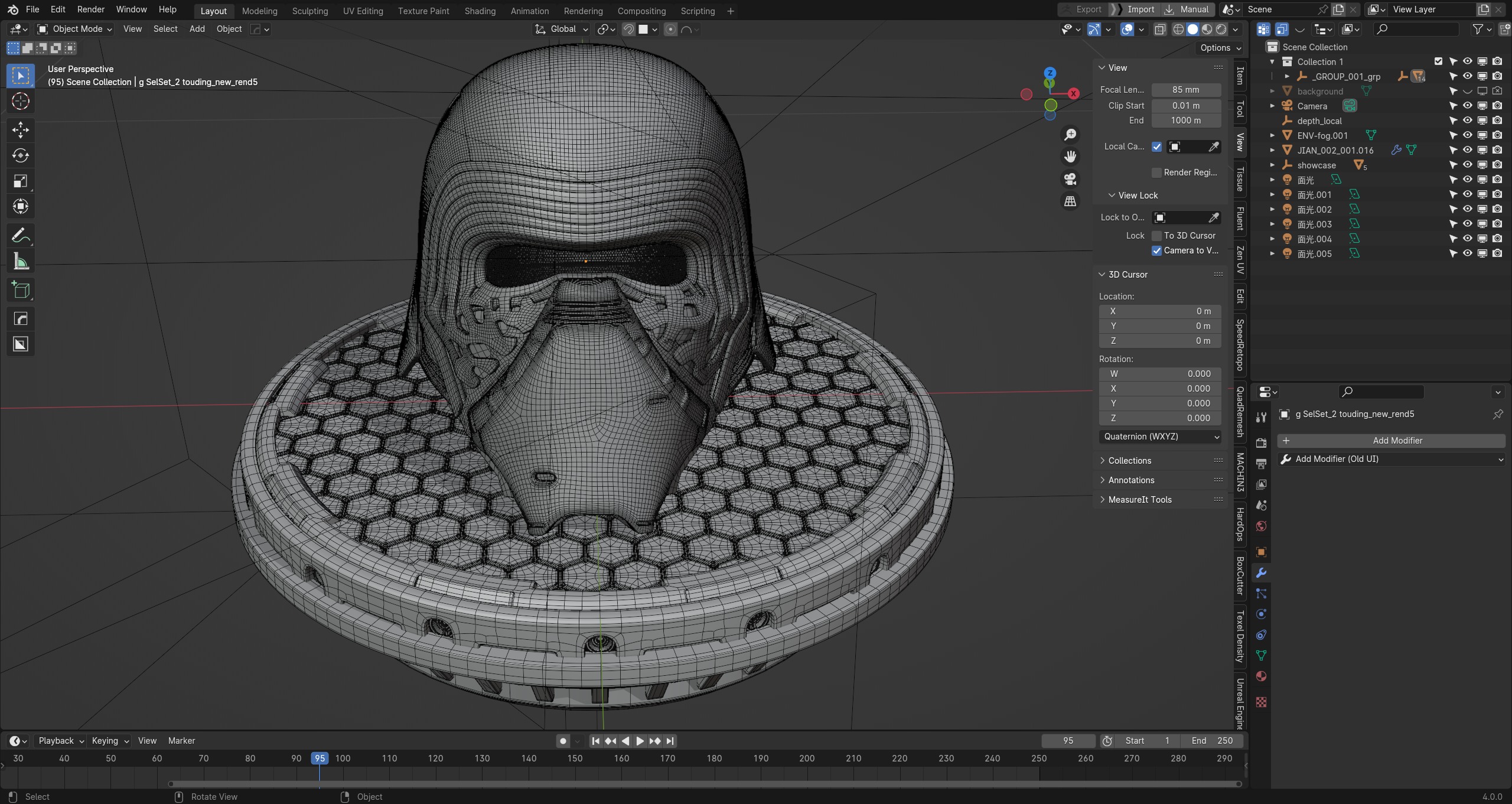This screenshot has height=804, width=1512.
Task: Switch perspective/orthographic with grid icon
Action: tap(1070, 201)
